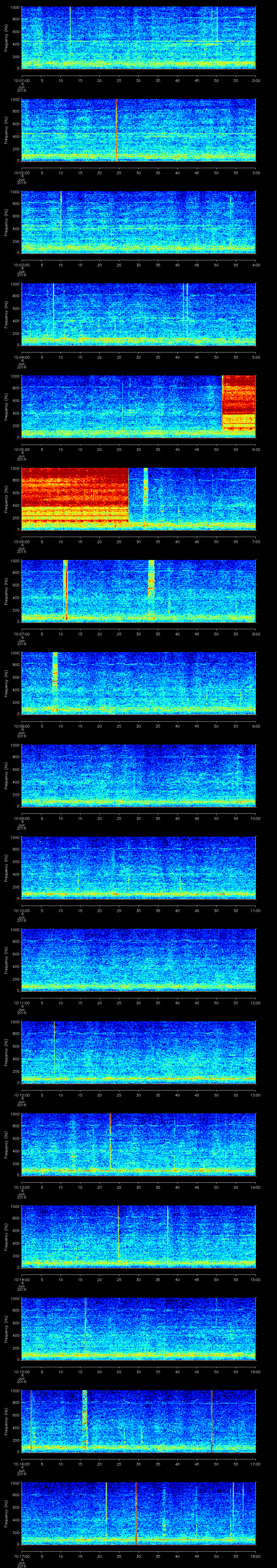Click the 10:14:00 start time label
Screen dimensions: 277x1568
21,1279
